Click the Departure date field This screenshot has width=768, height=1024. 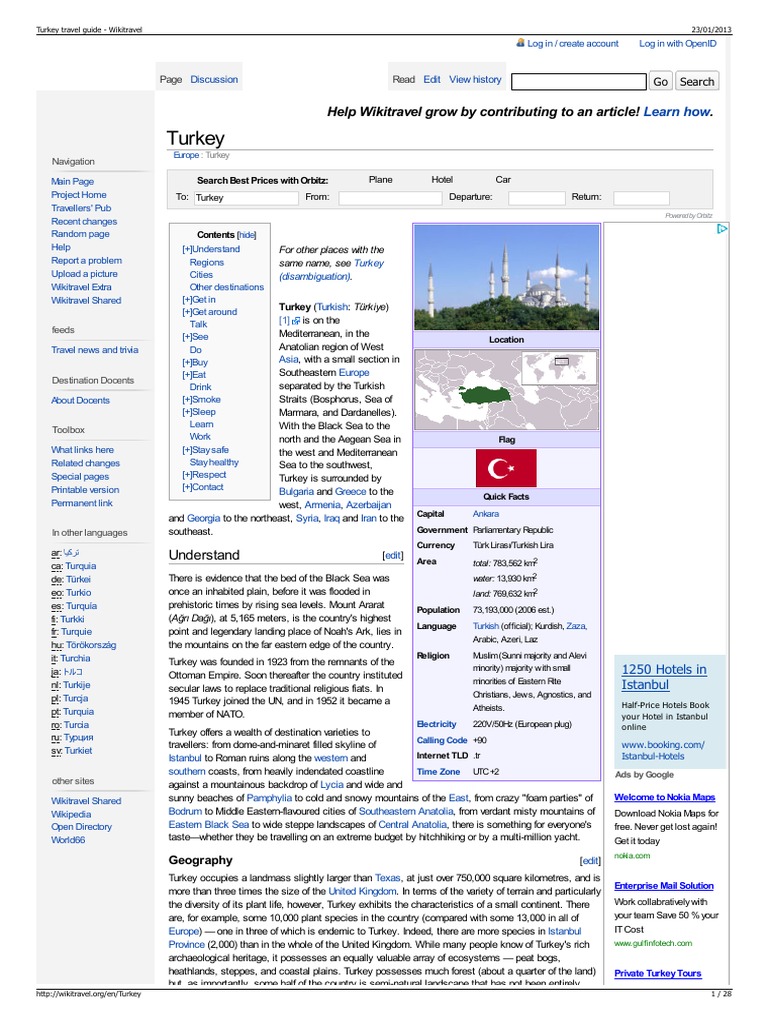coord(537,198)
